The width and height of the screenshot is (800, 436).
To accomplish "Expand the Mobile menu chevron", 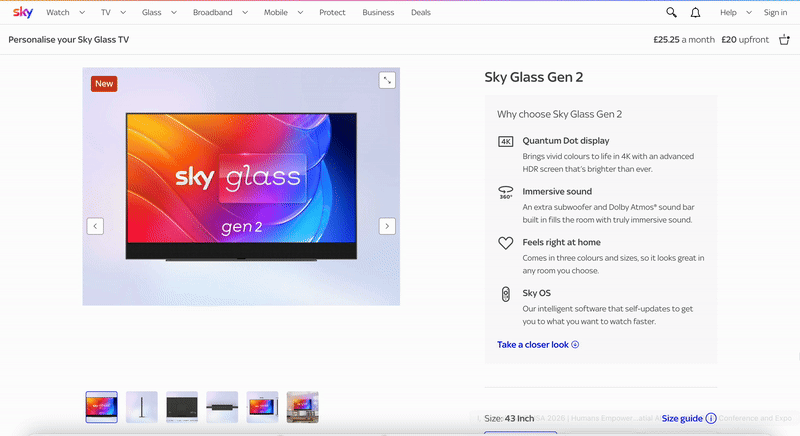I will coord(300,12).
